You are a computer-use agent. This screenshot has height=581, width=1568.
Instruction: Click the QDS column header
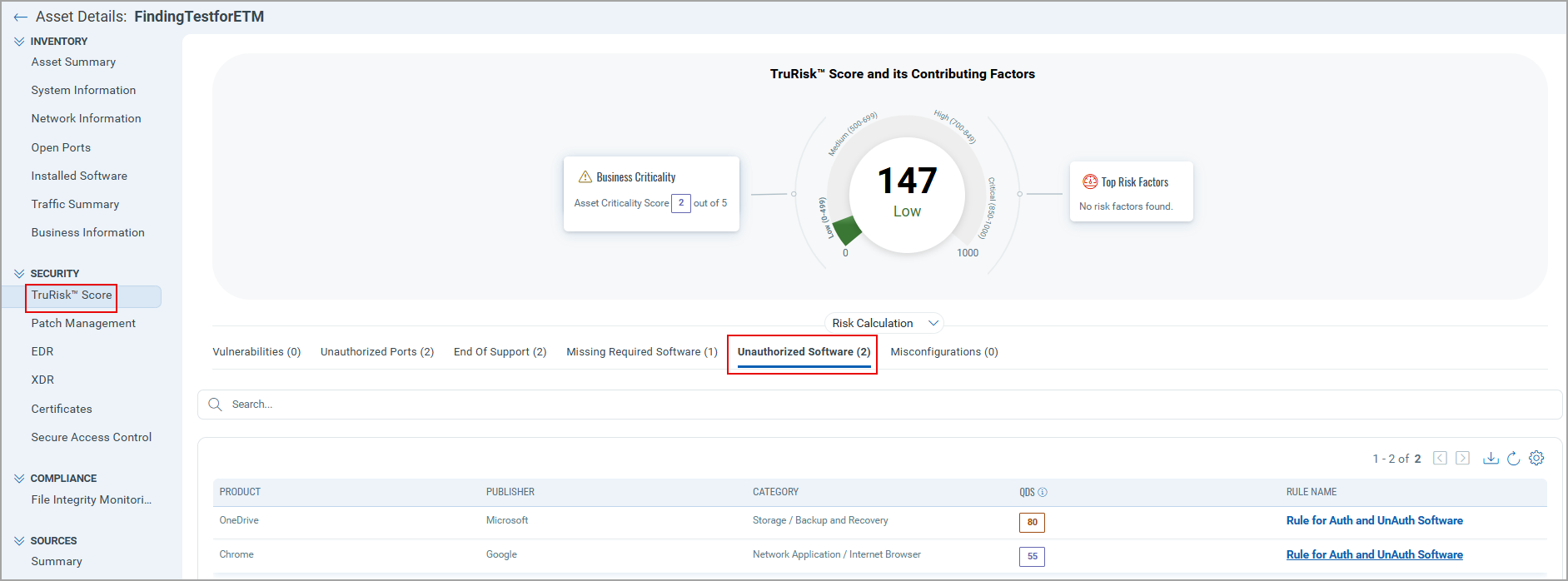point(1027,492)
